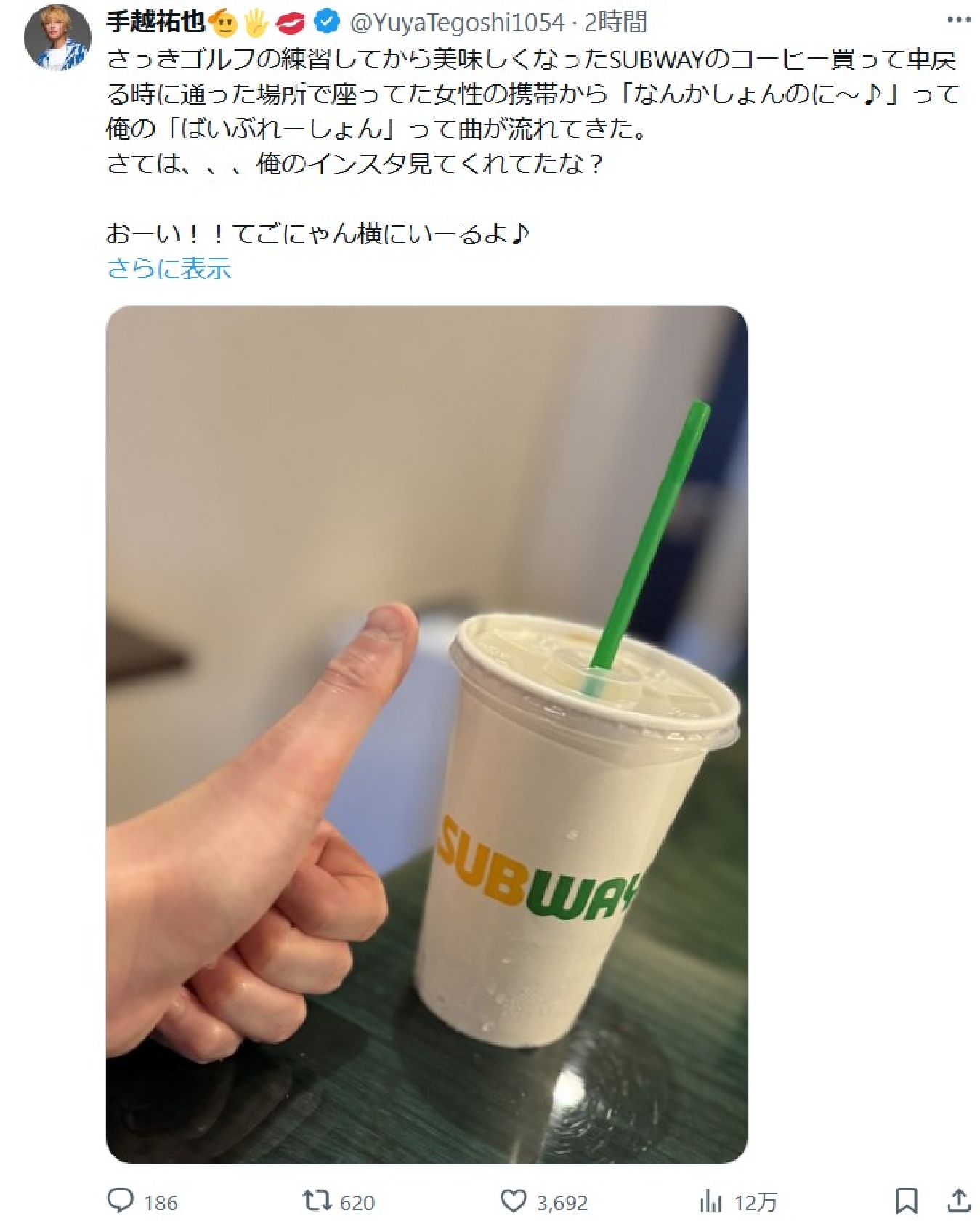Click the display name 手越祐也
The height and width of the screenshot is (1221, 980).
[155, 22]
